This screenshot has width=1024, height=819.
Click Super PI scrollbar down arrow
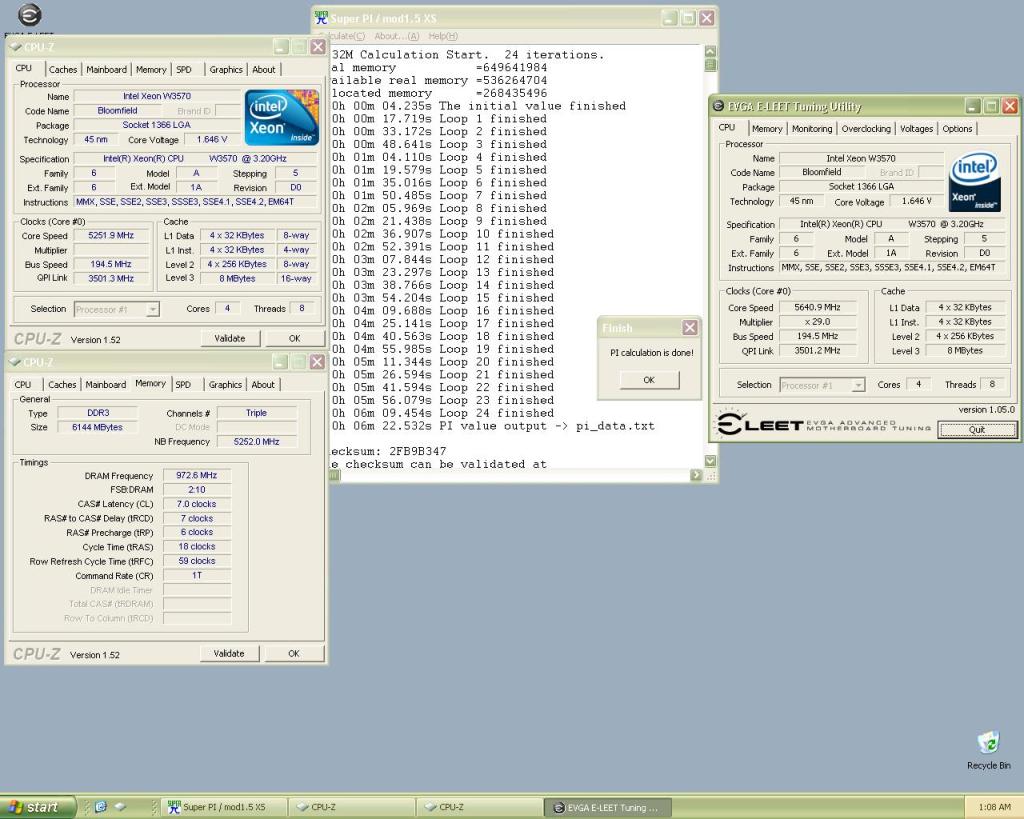click(710, 461)
